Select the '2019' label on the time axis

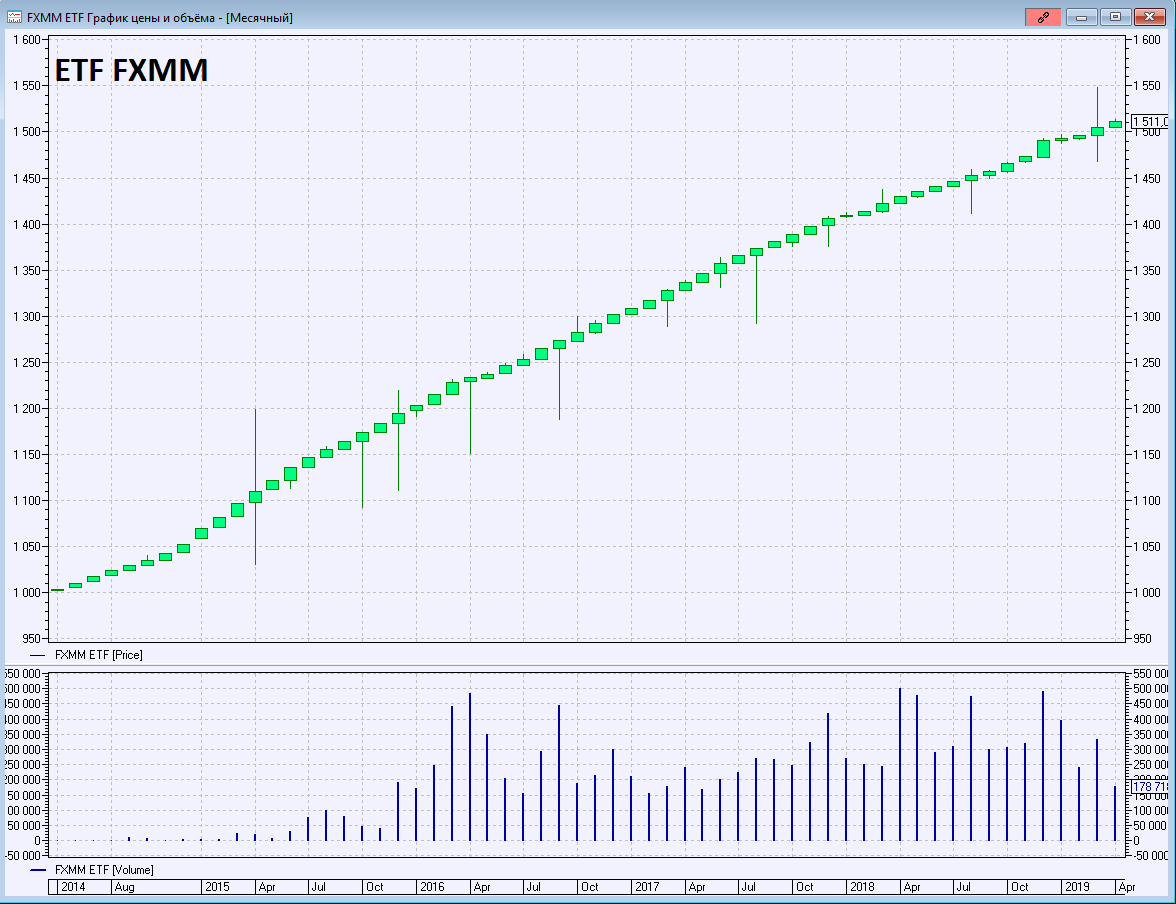click(1077, 887)
